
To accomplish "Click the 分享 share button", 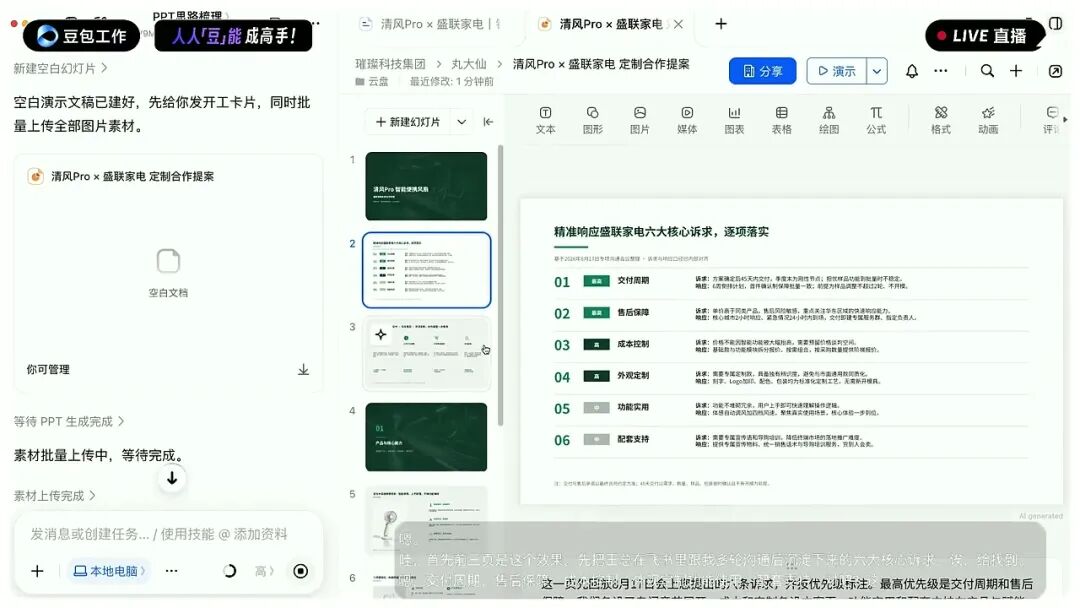I will 762,71.
